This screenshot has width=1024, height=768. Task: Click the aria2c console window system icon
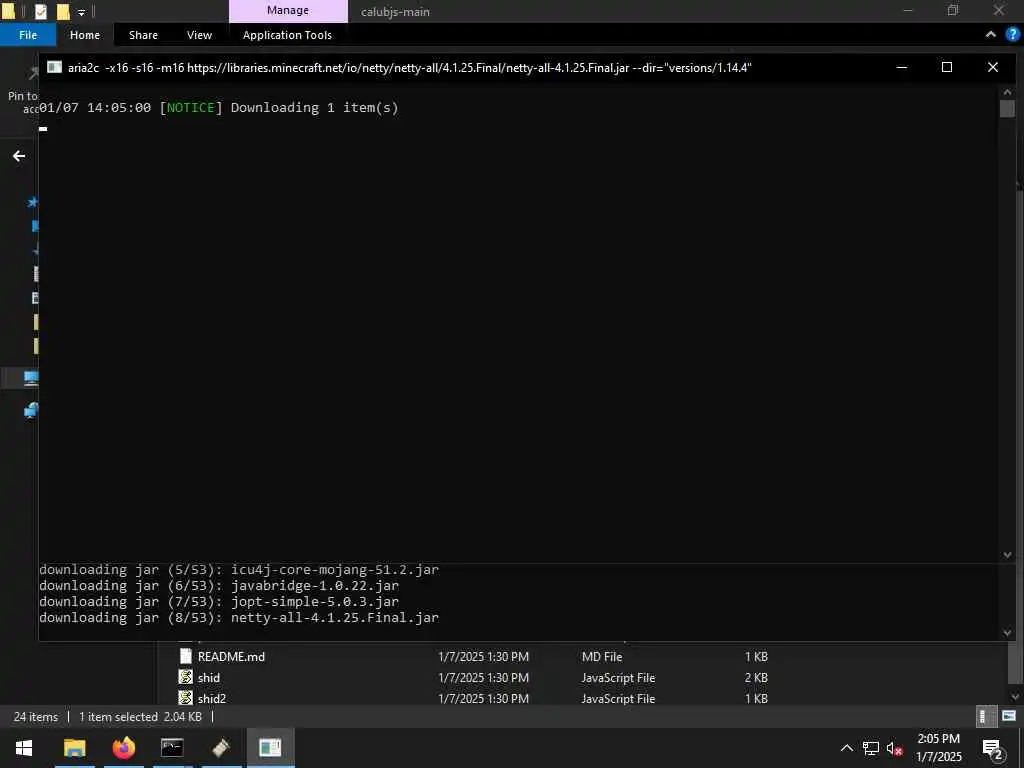click(54, 67)
